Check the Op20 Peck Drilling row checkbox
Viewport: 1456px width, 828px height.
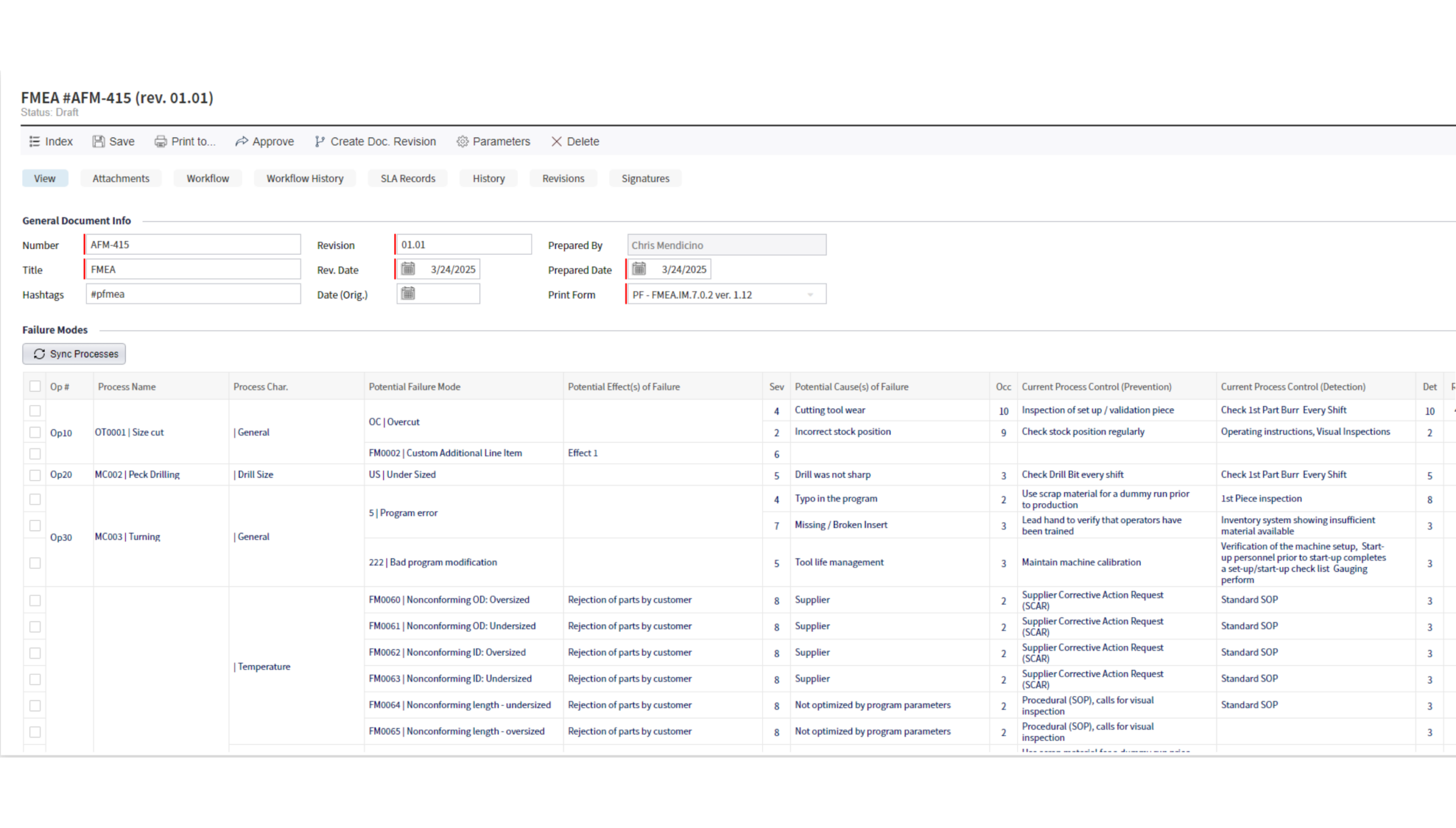point(35,475)
